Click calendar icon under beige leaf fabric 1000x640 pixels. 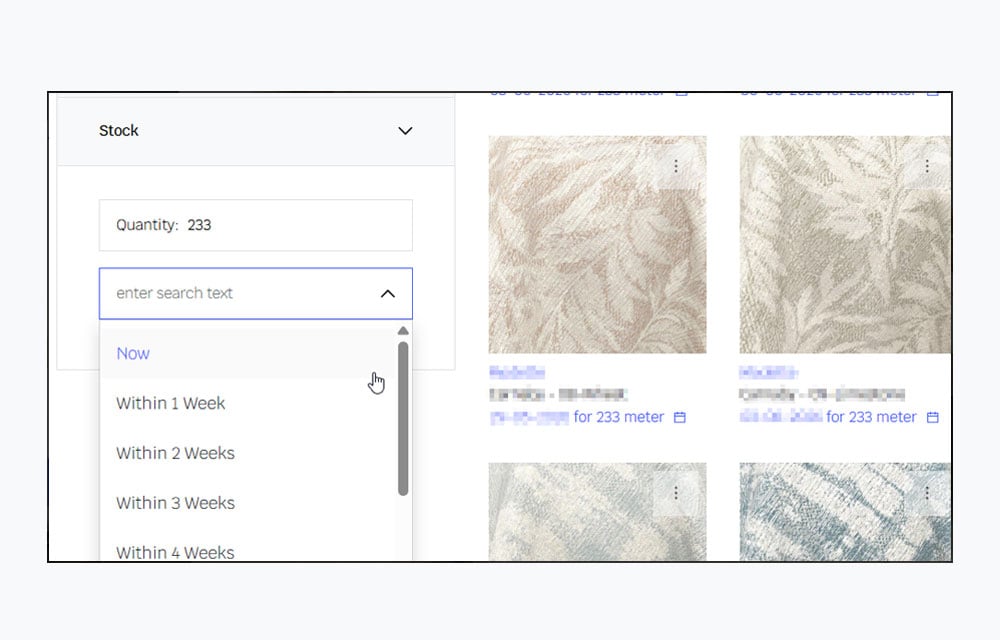(932, 418)
